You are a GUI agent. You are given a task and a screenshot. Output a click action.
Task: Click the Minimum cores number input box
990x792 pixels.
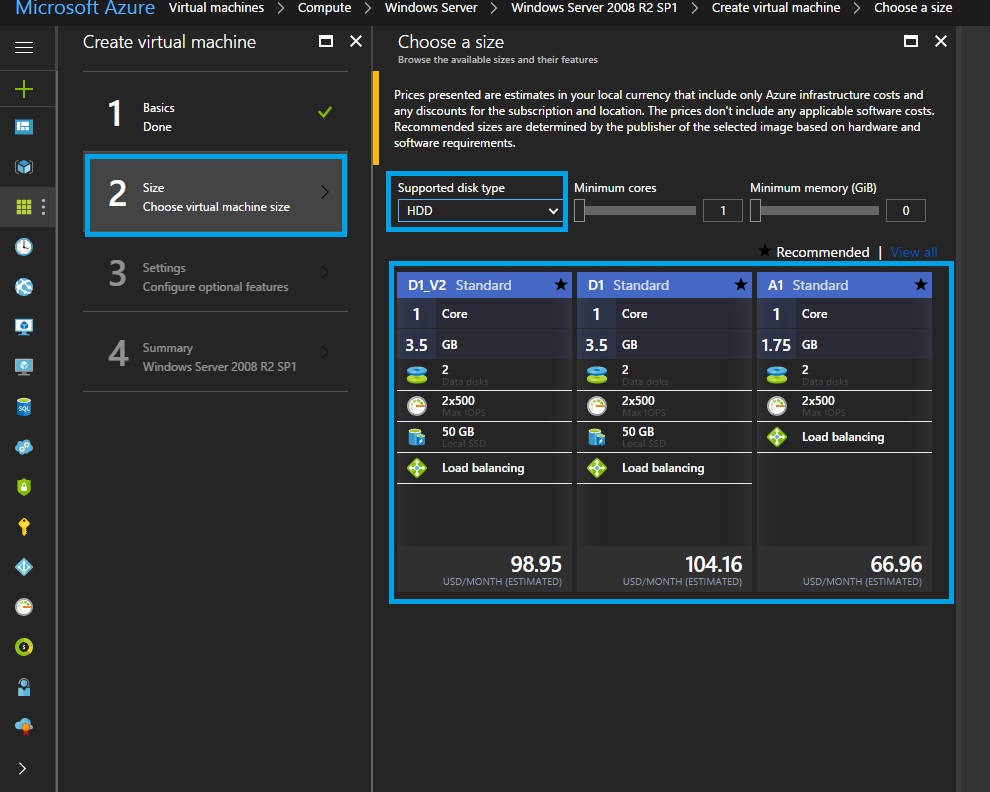(x=722, y=211)
